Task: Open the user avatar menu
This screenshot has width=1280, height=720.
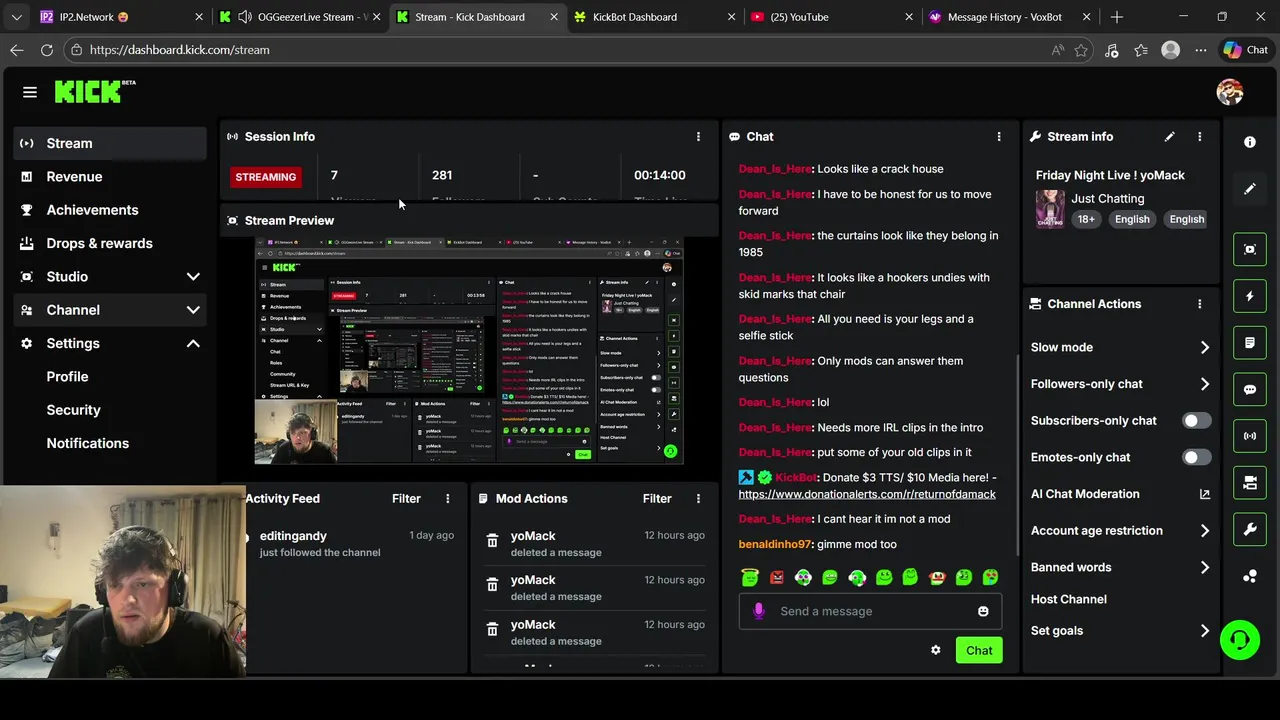Action: (1229, 92)
